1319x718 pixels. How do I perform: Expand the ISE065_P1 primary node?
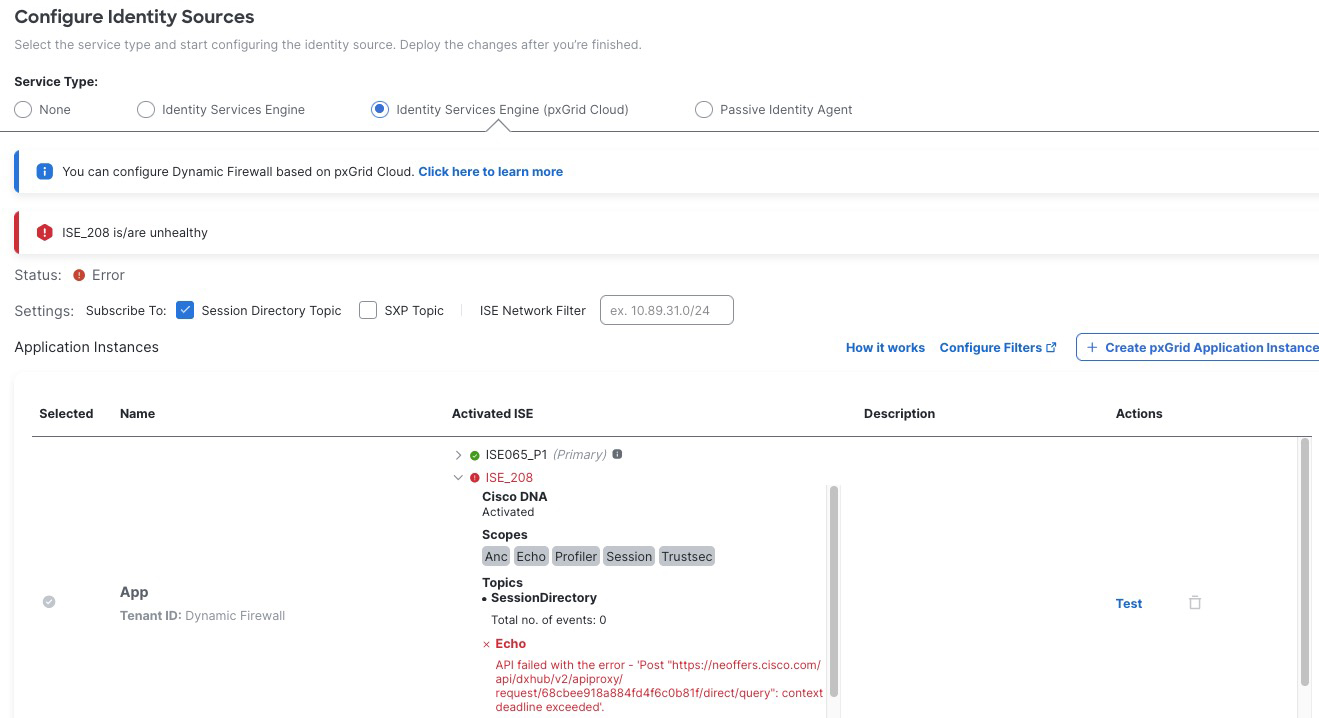point(459,455)
